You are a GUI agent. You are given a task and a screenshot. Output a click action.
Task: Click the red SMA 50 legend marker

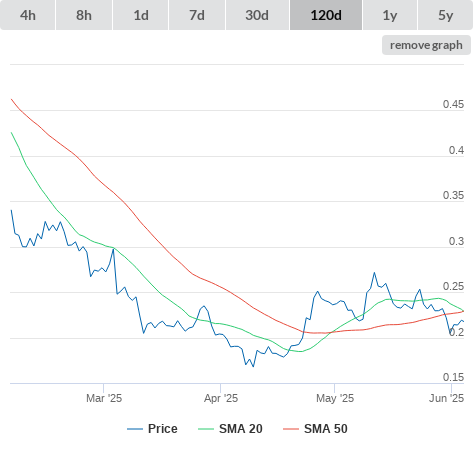tap(291, 429)
